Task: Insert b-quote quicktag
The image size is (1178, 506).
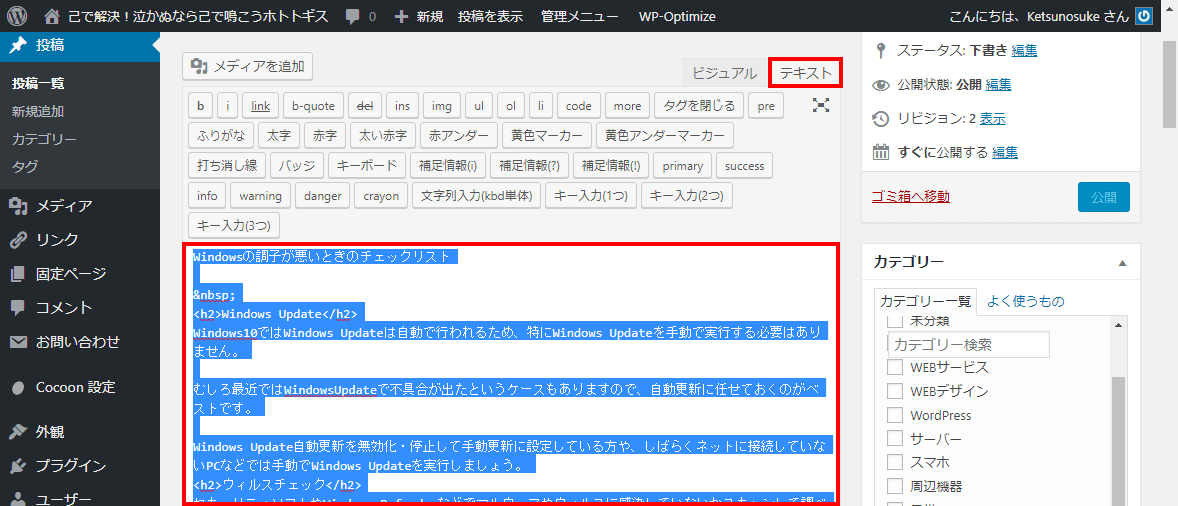Action: click(313, 106)
